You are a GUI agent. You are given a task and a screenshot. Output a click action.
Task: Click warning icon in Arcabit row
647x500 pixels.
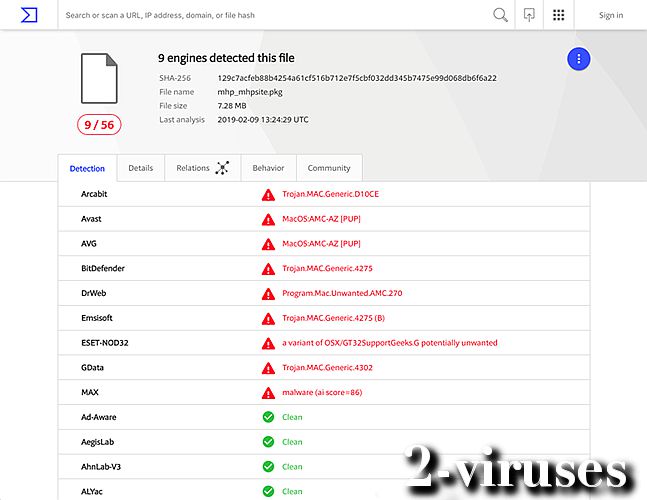(x=268, y=195)
